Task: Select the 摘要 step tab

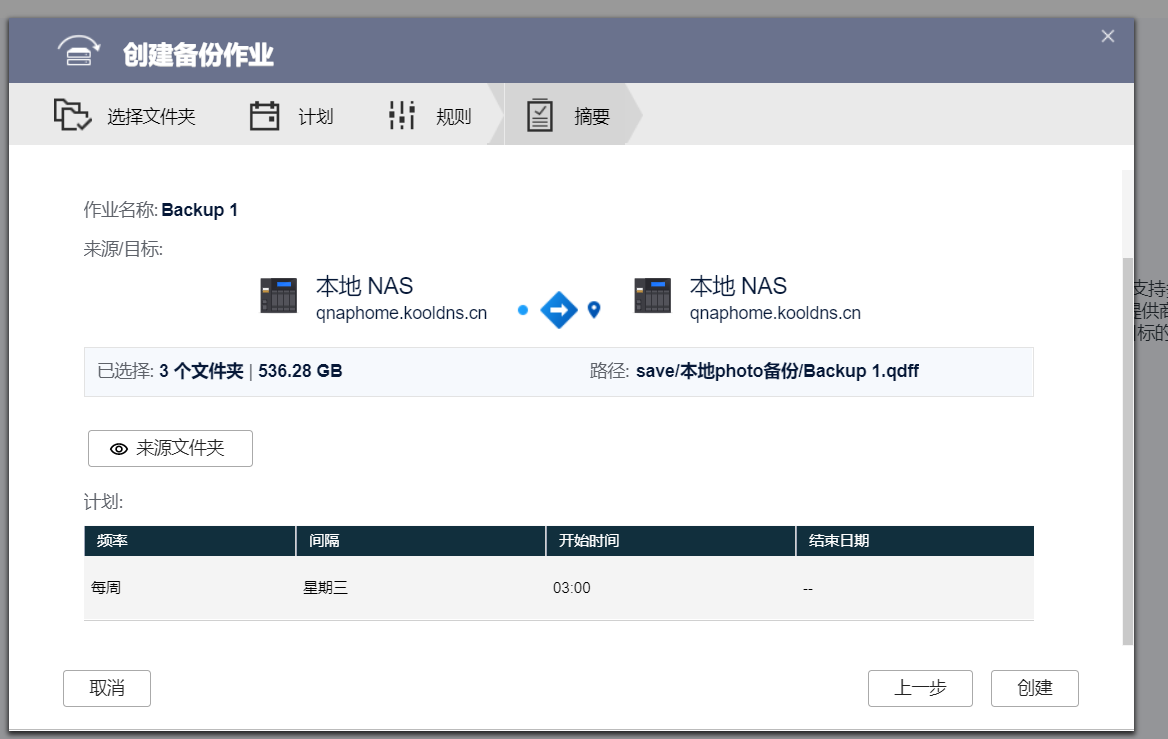Action: (568, 115)
